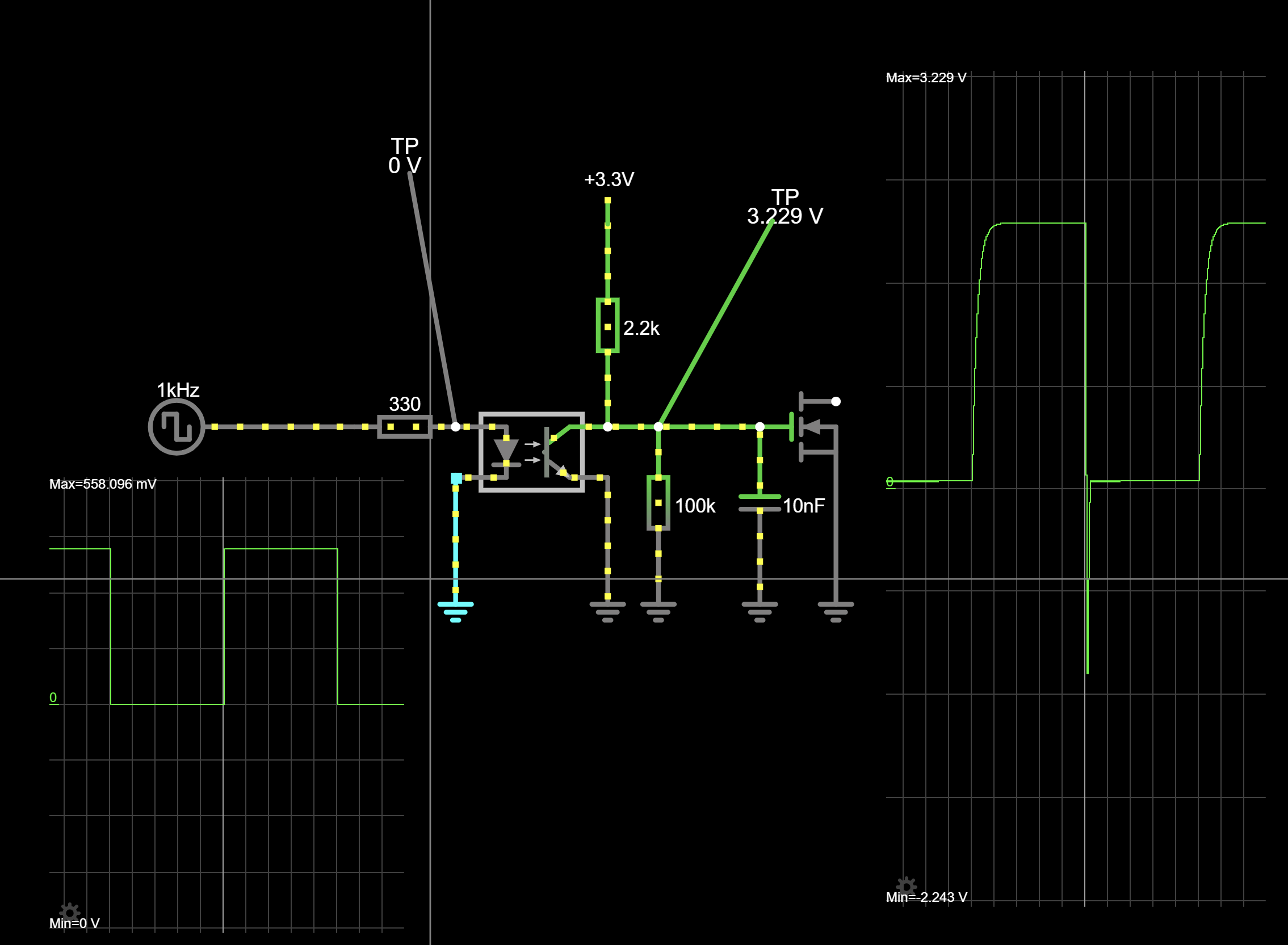This screenshot has width=1288, height=945.
Task: Select the 10nF capacitor symbol
Action: (x=760, y=503)
